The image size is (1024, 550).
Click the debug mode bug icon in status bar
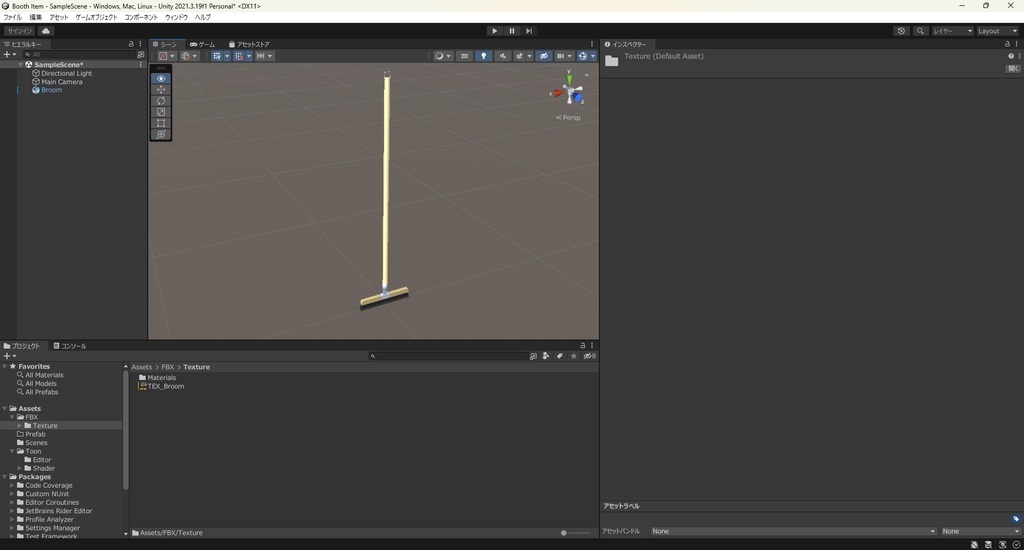pos(974,545)
